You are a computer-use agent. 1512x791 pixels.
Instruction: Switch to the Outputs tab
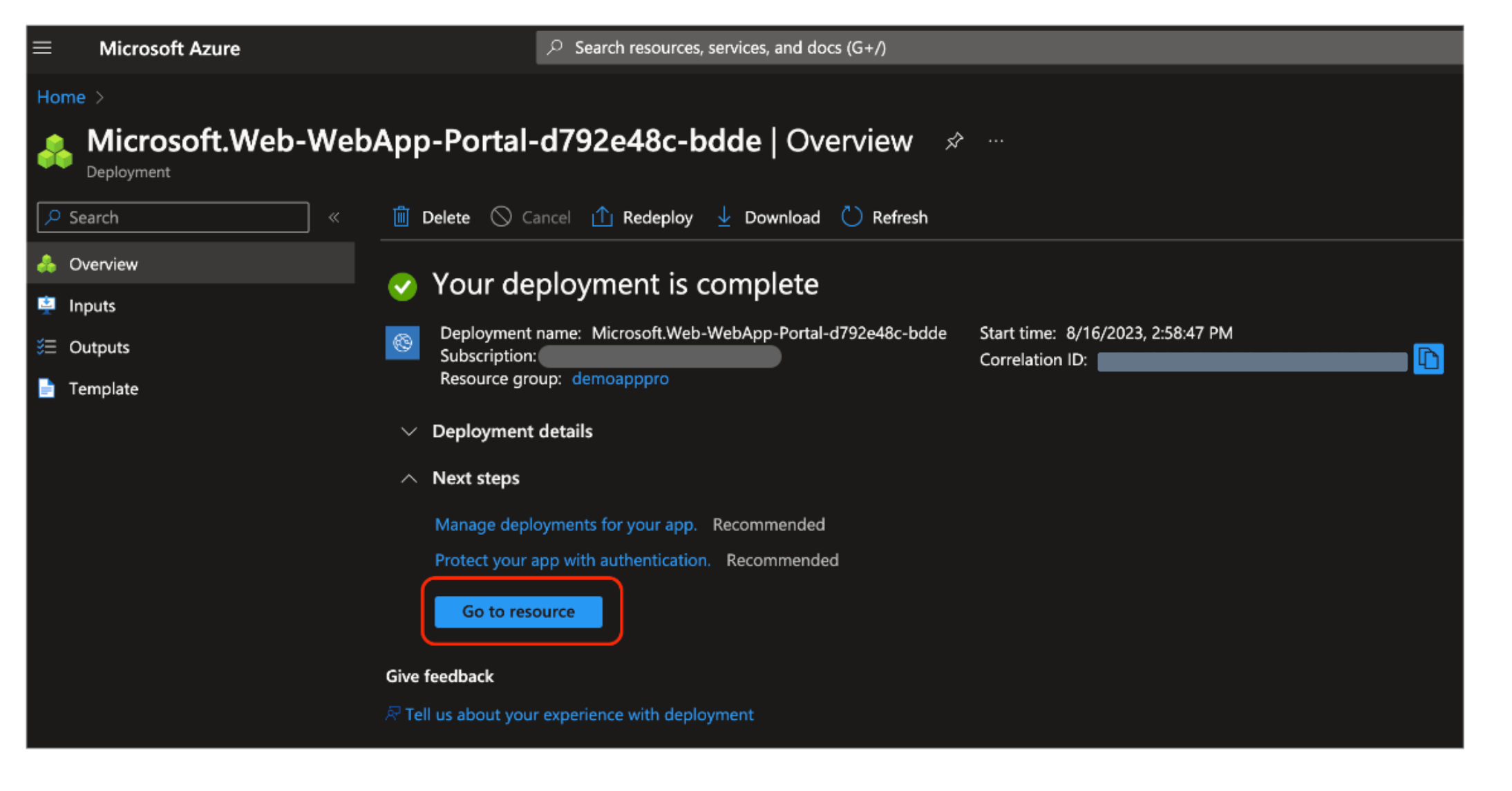pos(99,346)
